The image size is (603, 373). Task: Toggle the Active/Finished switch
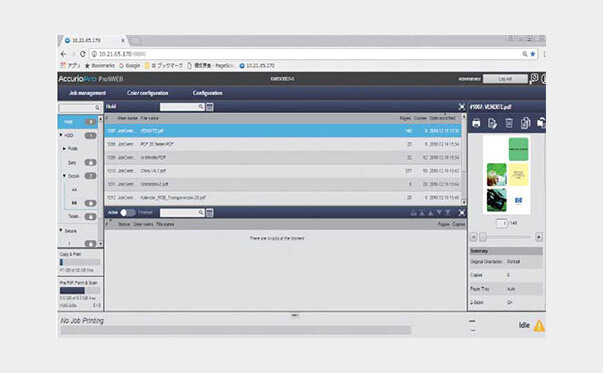pyautogui.click(x=128, y=212)
